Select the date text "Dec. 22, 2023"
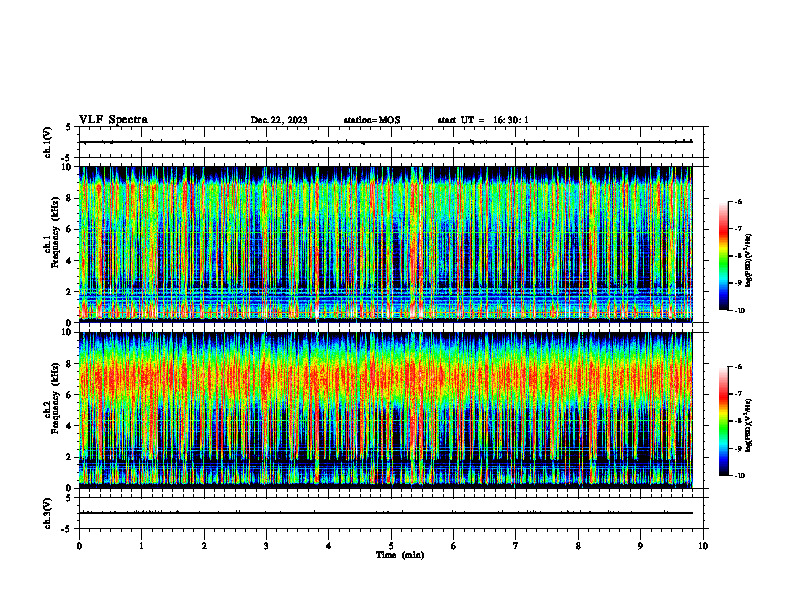Image resolution: width=792 pixels, height=612 pixels. click(x=279, y=120)
